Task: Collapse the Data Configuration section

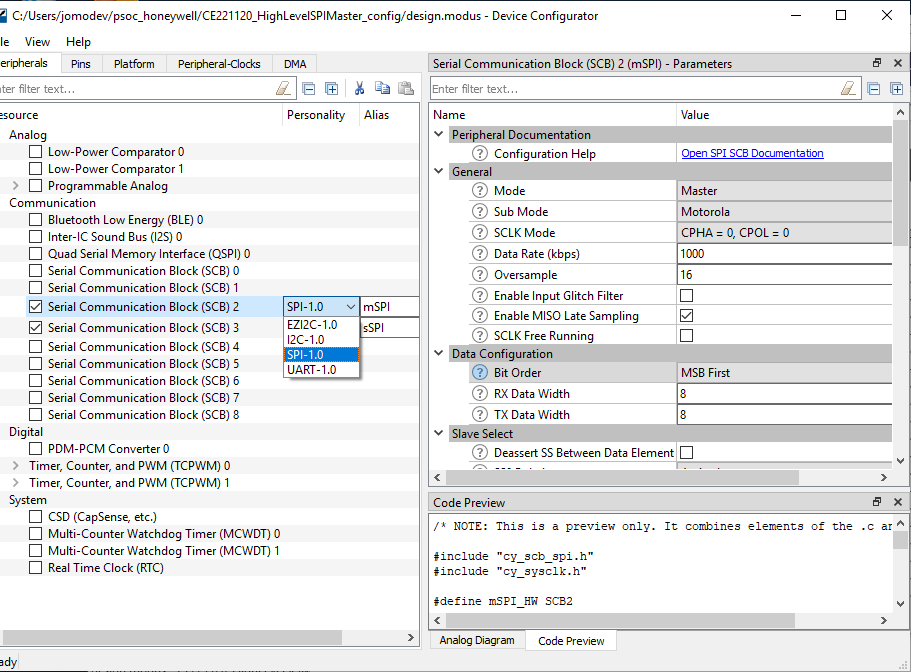Action: click(438, 354)
